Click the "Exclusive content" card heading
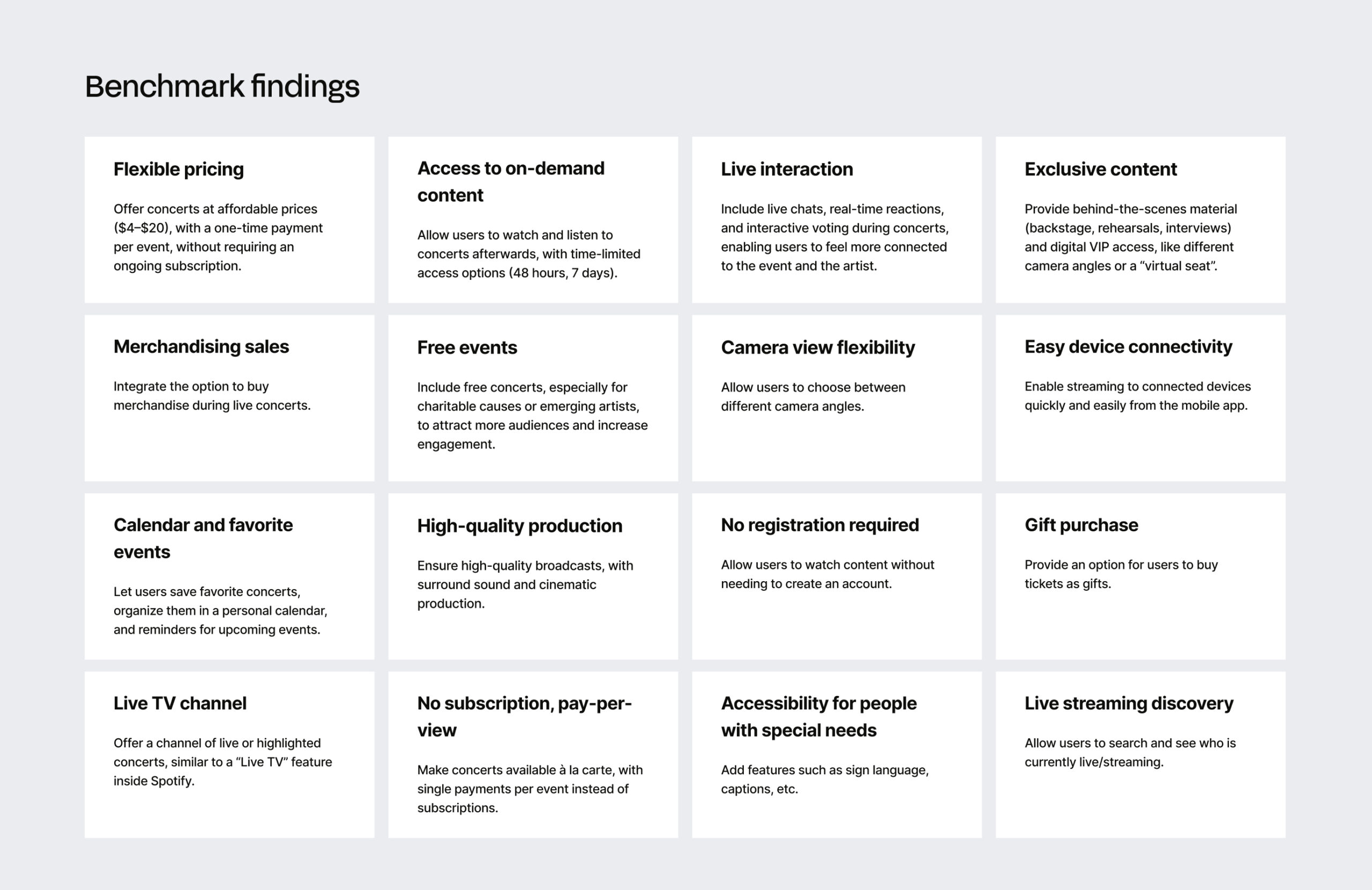This screenshot has height=890, width=1372. [1100, 169]
